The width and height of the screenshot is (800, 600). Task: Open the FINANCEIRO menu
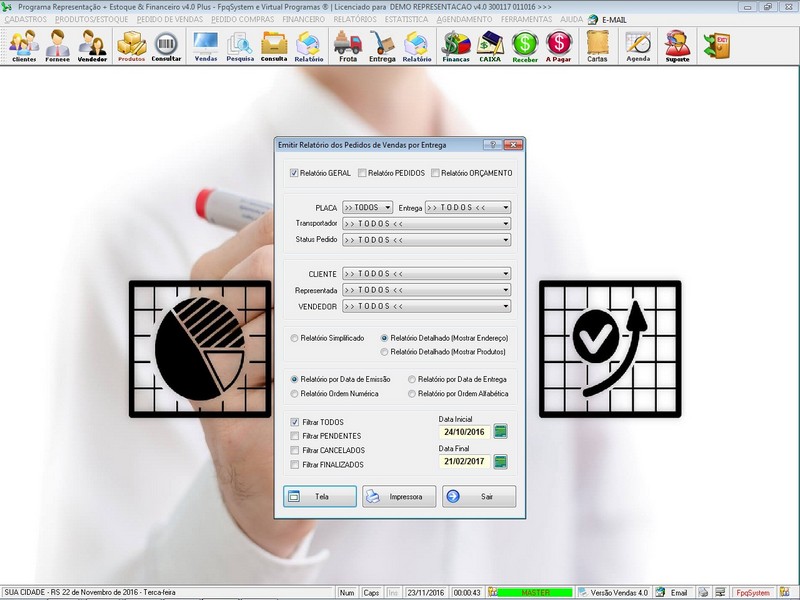pyautogui.click(x=304, y=19)
